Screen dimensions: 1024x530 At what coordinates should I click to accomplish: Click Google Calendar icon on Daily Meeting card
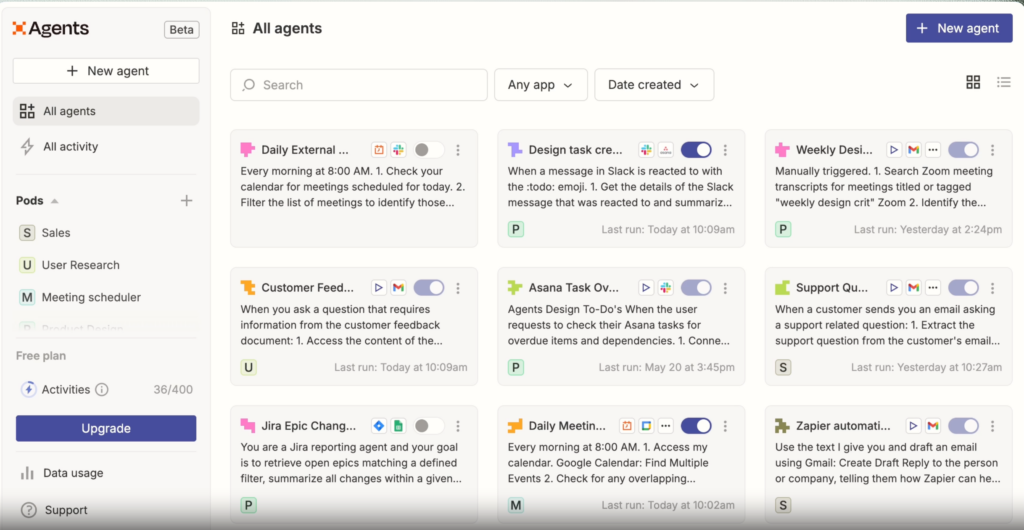(646, 426)
